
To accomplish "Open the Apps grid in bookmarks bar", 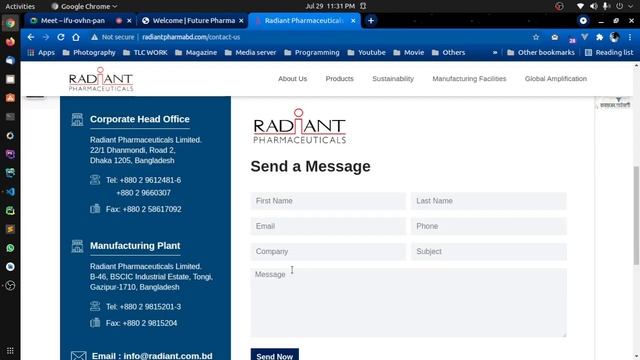I will (41, 53).
